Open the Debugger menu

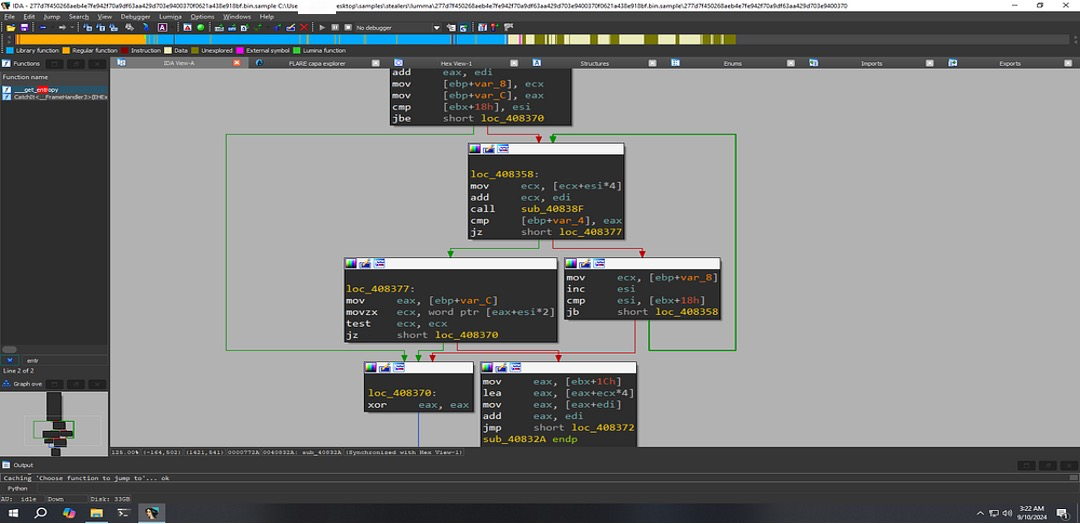[x=133, y=17]
